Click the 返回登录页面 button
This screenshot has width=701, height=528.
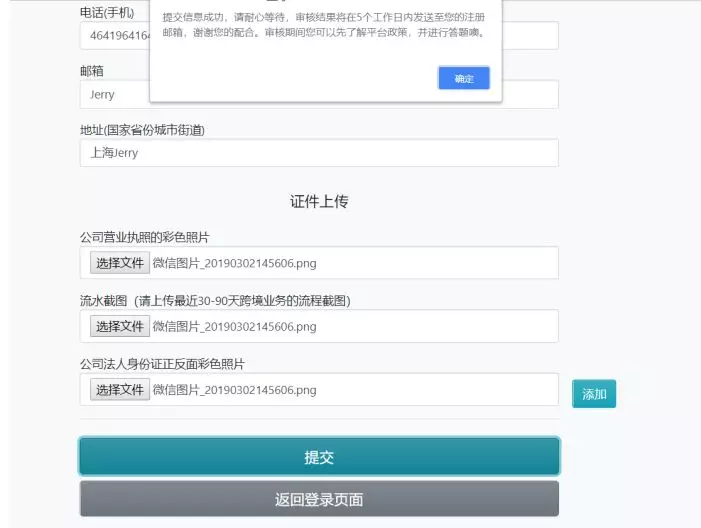[x=319, y=499]
